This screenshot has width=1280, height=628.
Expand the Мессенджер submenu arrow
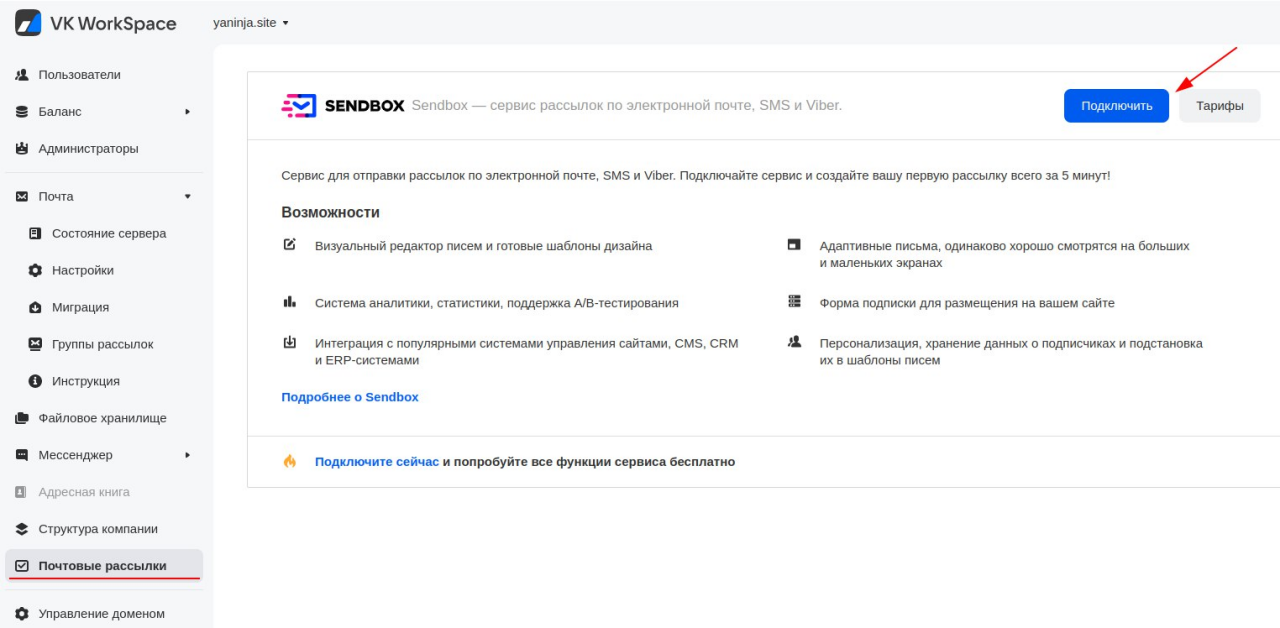187,455
